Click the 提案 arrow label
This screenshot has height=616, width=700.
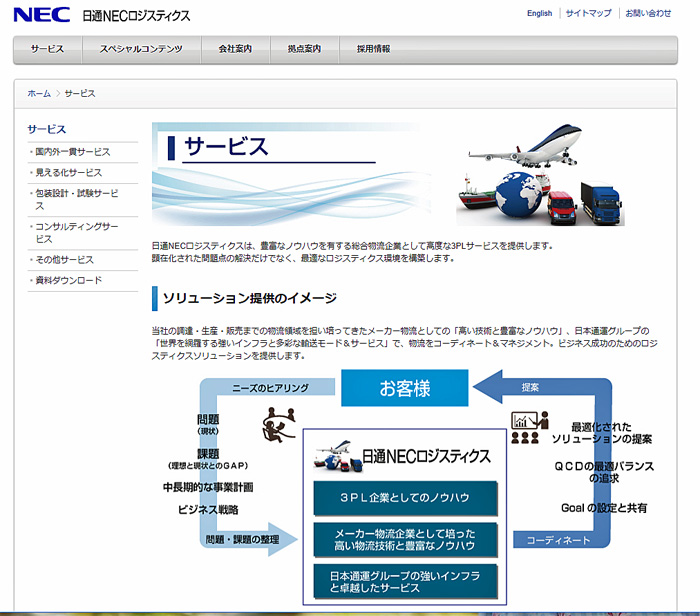pyautogui.click(x=530, y=387)
